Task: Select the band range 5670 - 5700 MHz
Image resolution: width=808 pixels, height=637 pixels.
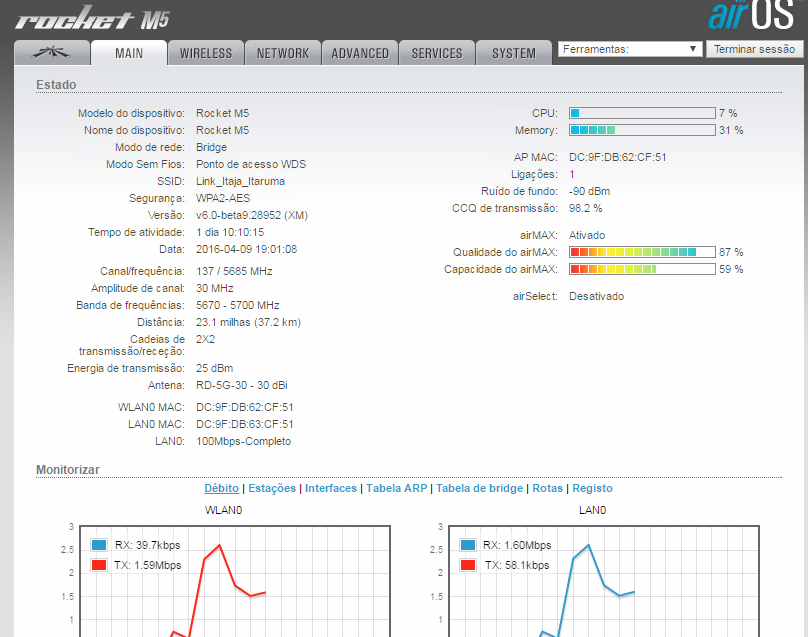Action: coord(238,305)
